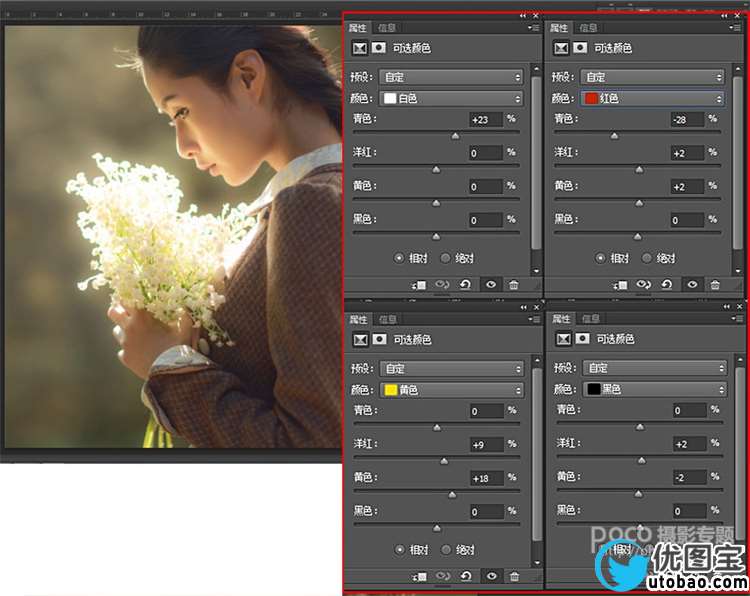
Task: Open the panel flyout menu of 红色 panel
Action: 736,28
